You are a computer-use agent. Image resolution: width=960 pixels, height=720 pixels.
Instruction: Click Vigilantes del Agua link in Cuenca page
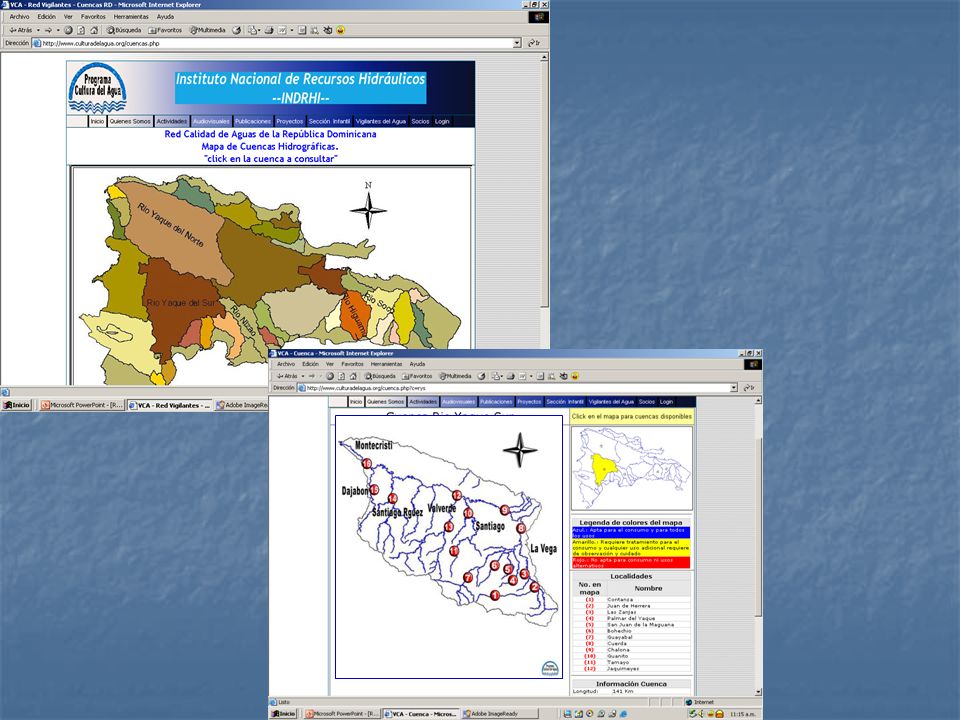(x=611, y=402)
